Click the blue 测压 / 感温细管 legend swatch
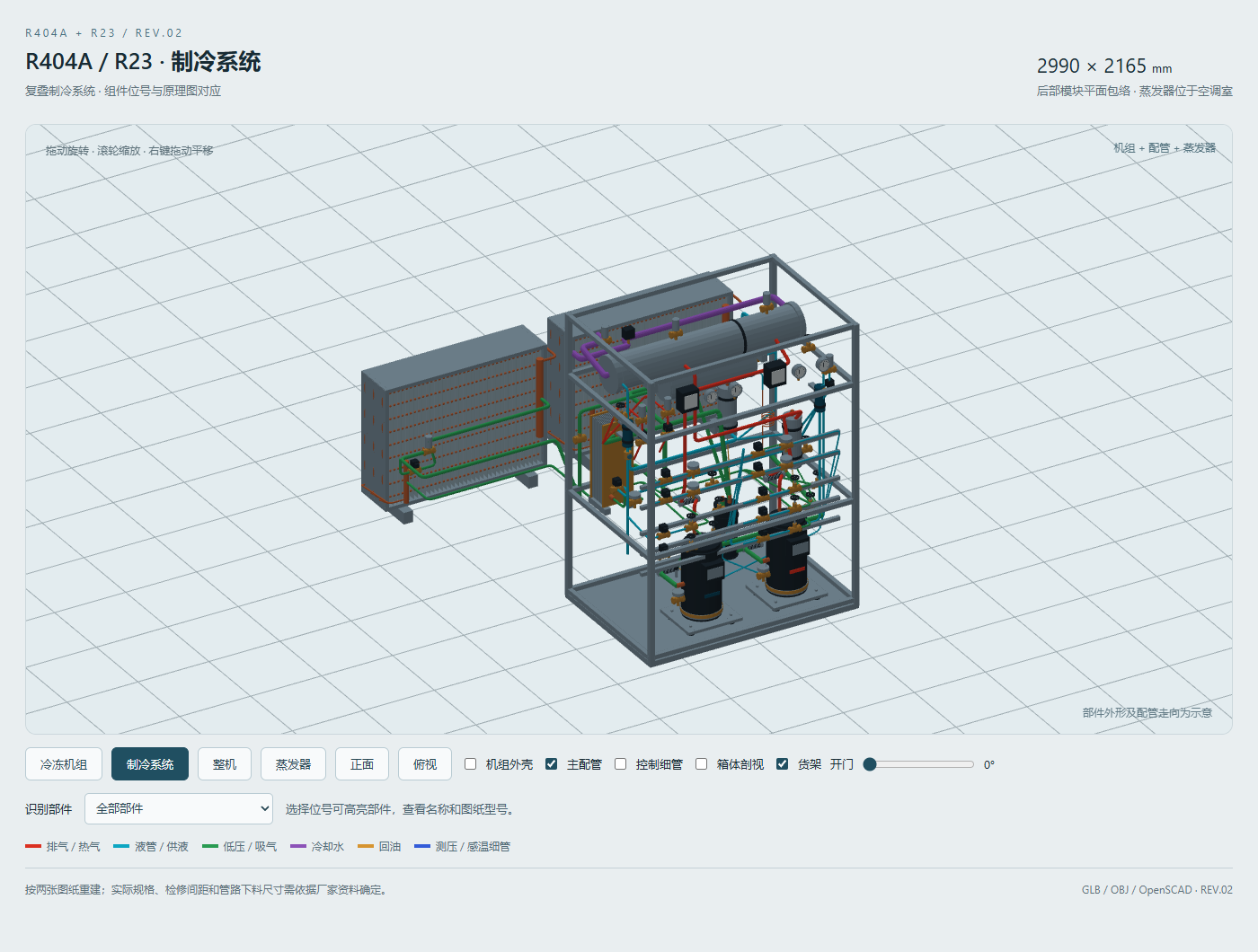This screenshot has height=952, width=1258. 422,846
